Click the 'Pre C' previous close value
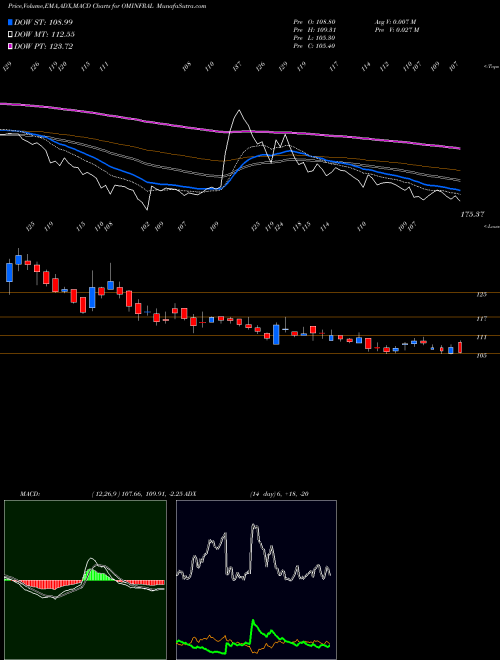The height and width of the screenshot is (660, 500). (314, 46)
